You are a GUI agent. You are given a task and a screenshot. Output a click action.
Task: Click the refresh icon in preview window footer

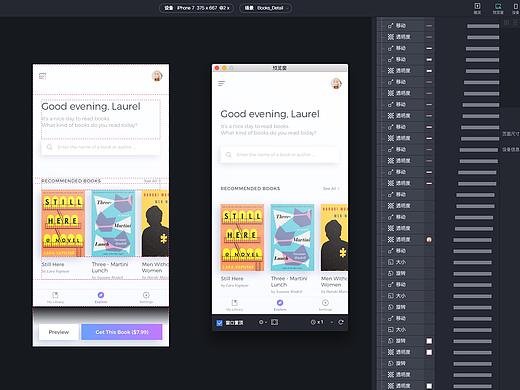[341, 322]
